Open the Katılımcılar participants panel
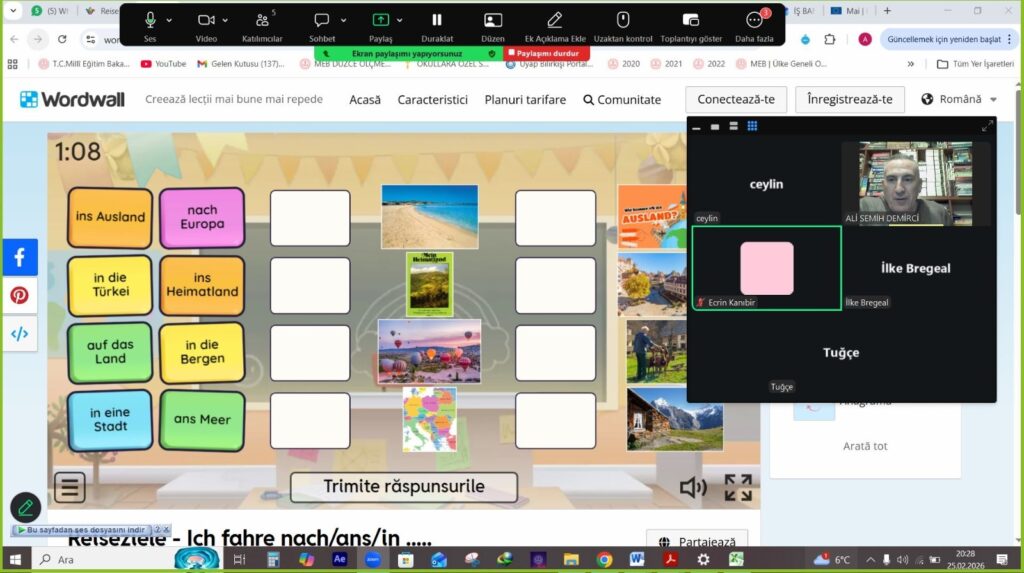Viewport: 1024px width, 573px height. point(262,21)
